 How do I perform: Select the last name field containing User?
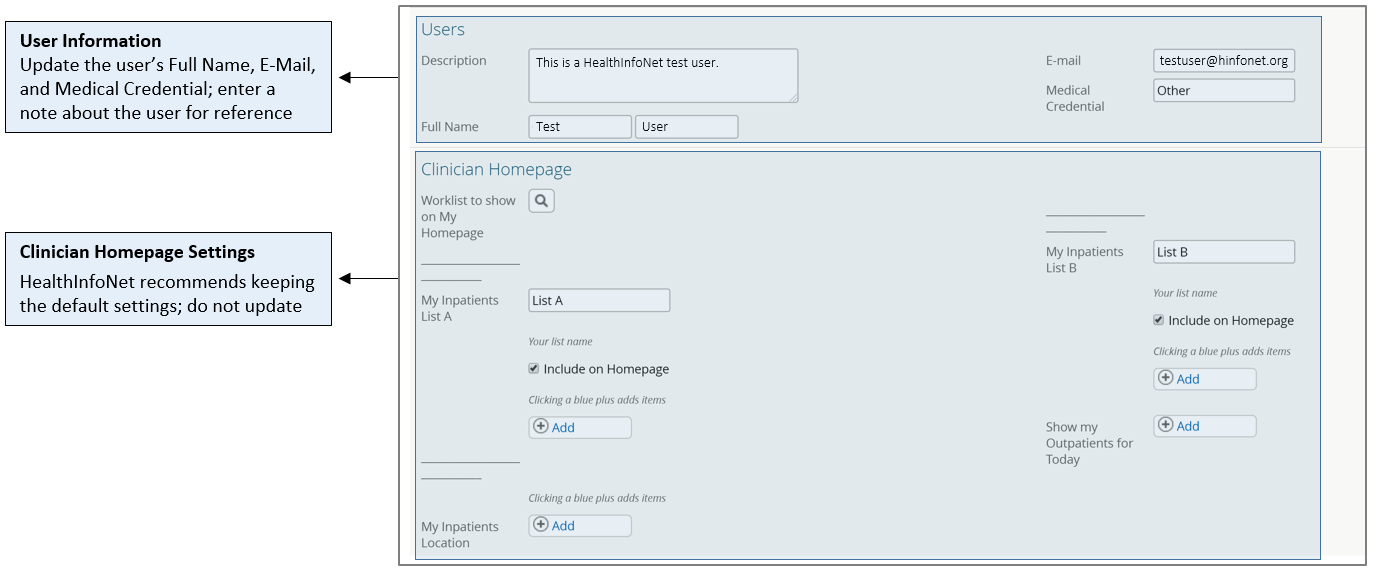pyautogui.click(x=686, y=127)
